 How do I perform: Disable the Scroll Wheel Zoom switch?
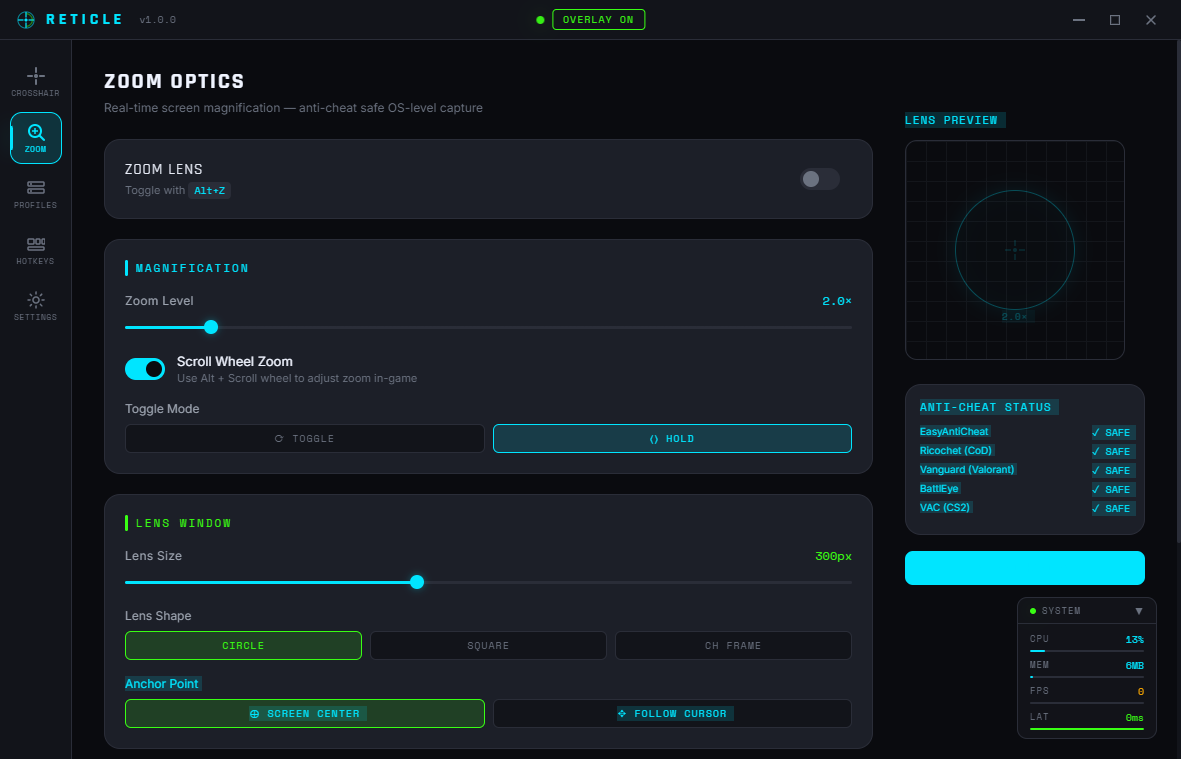coord(145,369)
